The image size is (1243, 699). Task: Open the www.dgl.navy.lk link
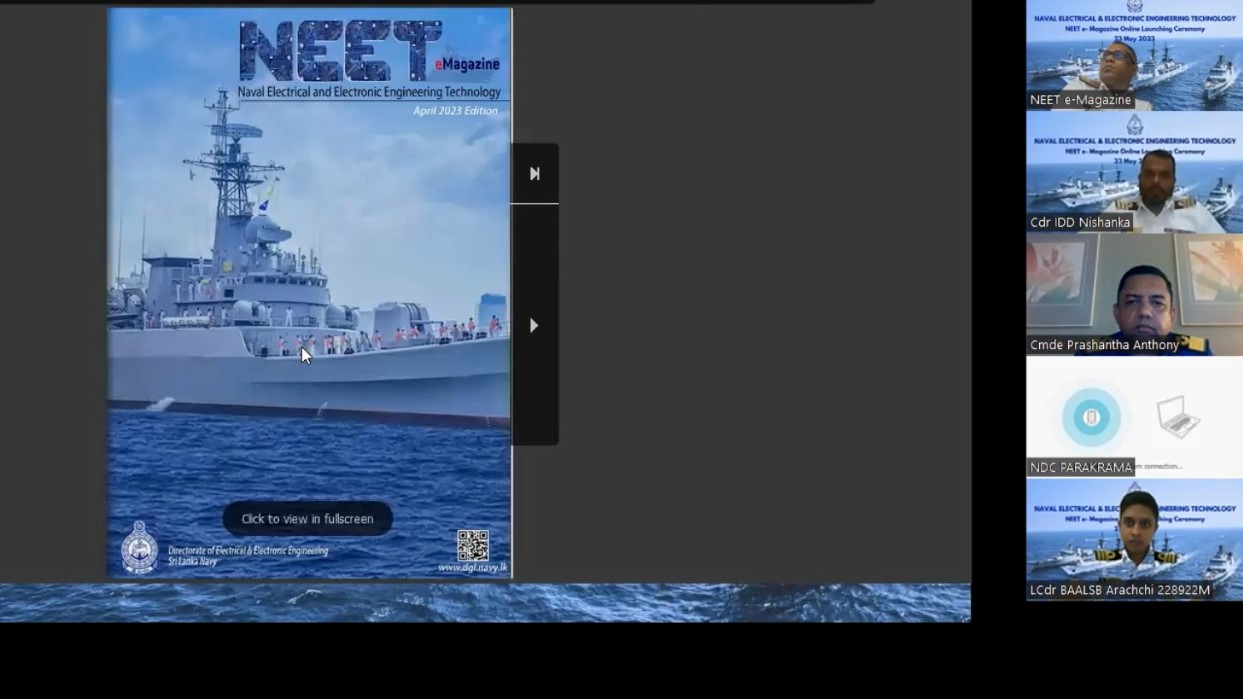pos(473,568)
